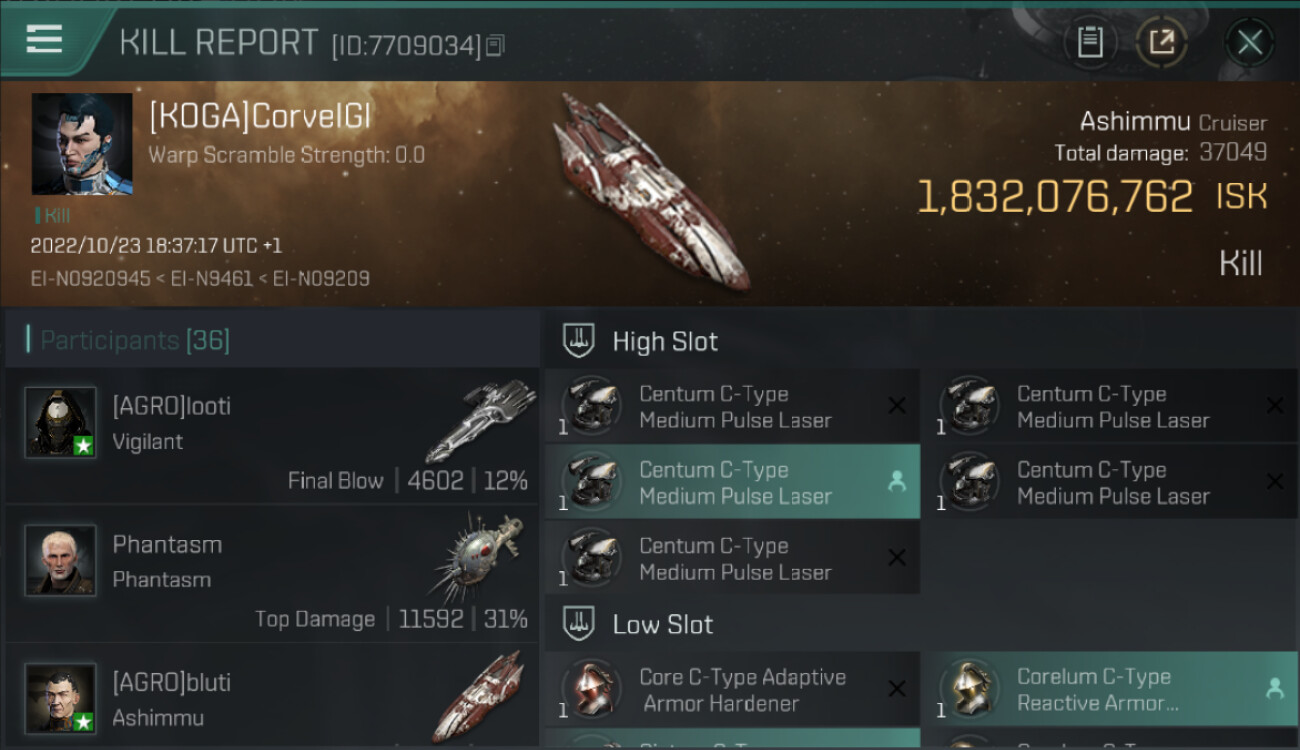Viewport: 1300px width, 750px height.
Task: View the [KOGA]CorvelGI pilot portrait
Action: click(82, 144)
